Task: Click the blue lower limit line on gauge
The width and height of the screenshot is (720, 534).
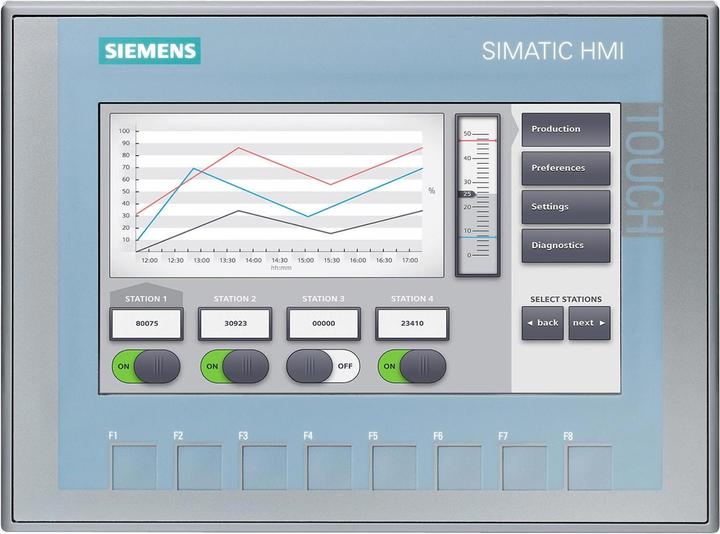Action: (478, 237)
